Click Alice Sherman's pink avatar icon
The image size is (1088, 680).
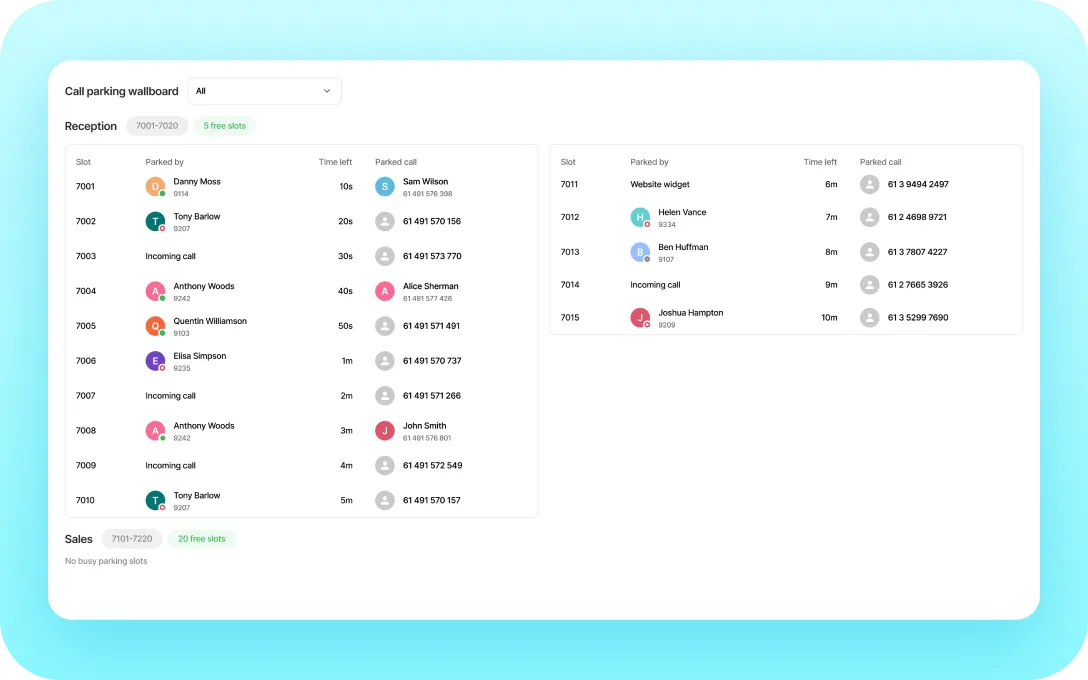385,291
